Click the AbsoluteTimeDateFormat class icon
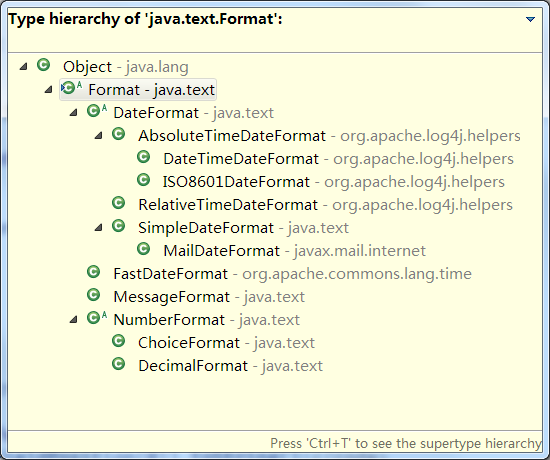This screenshot has width=550, height=460. click(x=119, y=134)
